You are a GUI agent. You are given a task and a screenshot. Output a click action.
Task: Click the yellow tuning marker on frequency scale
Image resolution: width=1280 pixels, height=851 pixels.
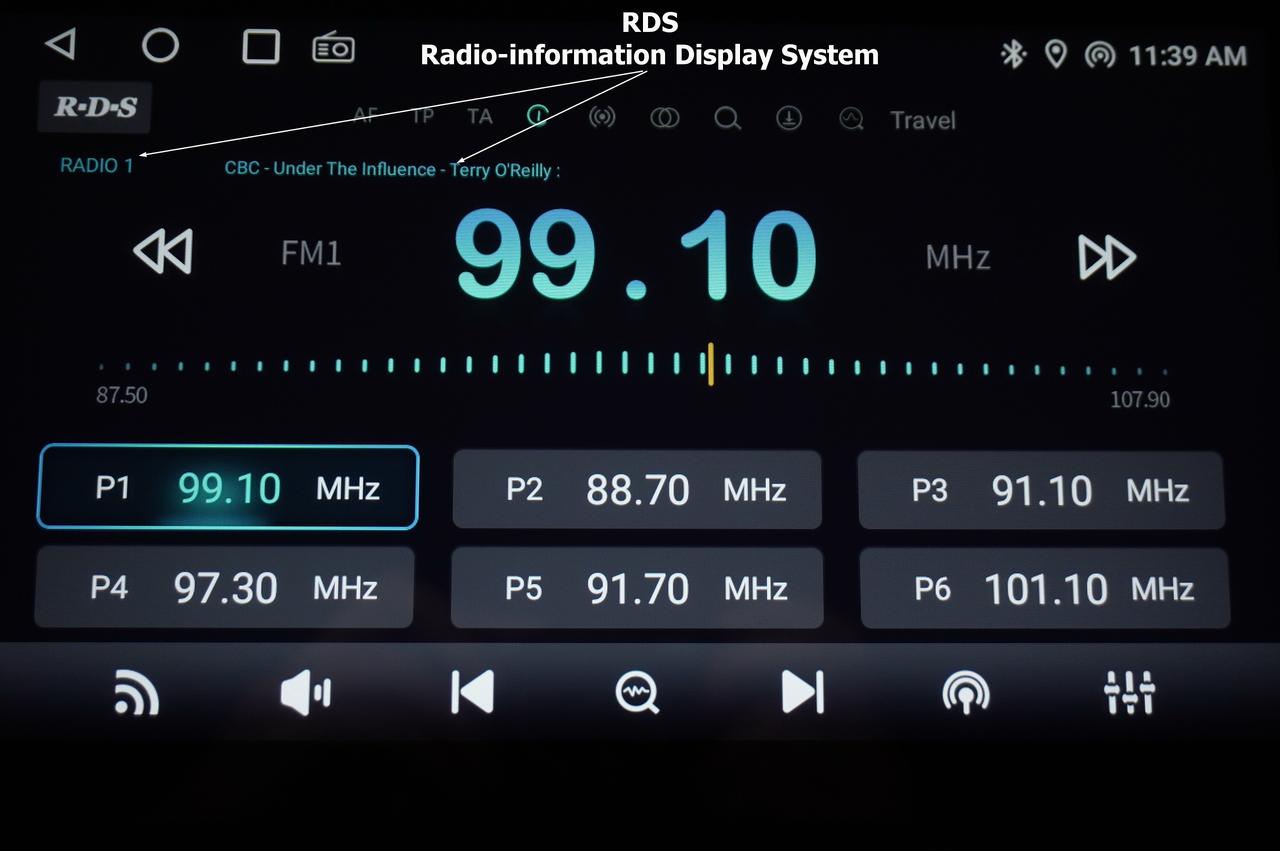point(711,364)
